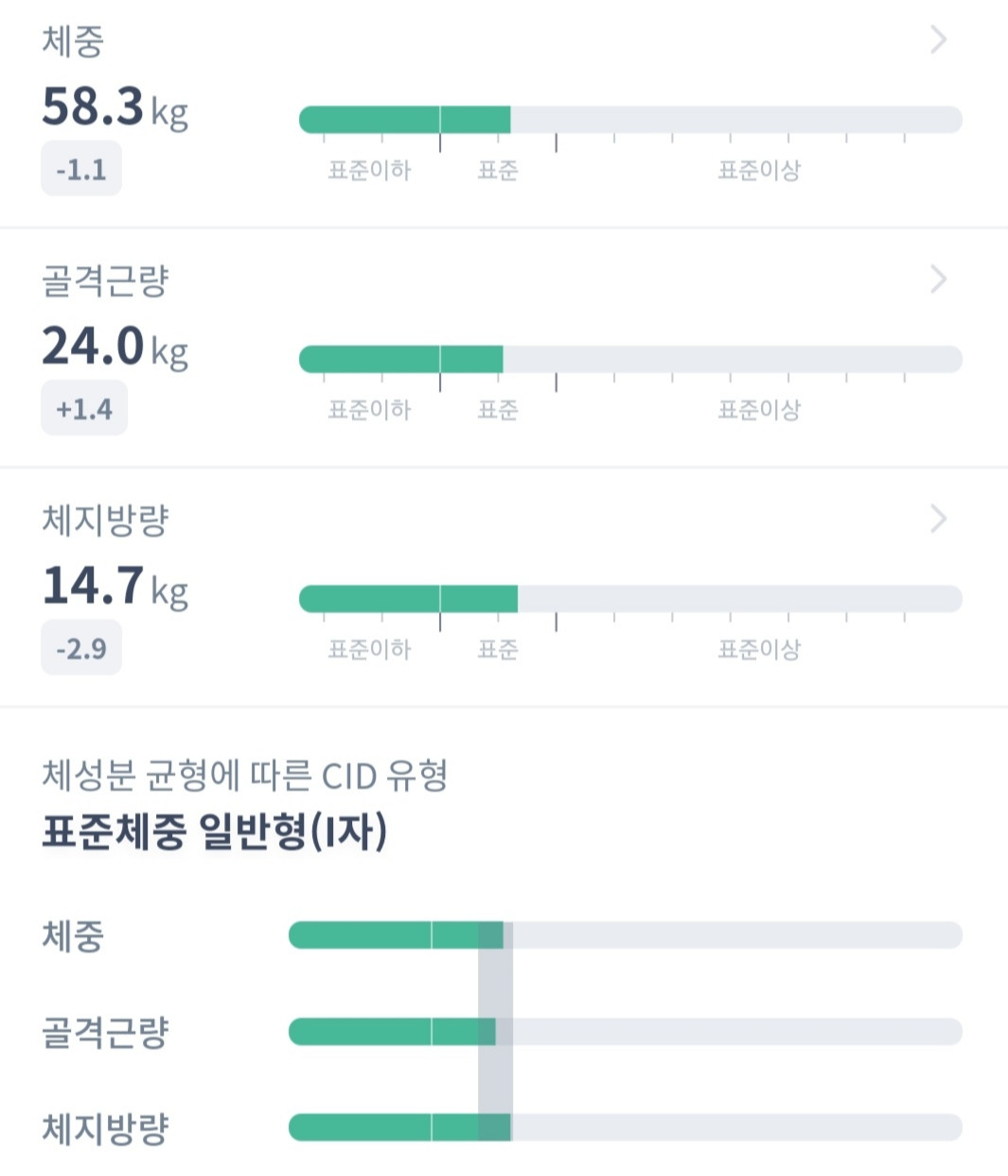Open the 체지방량 detail chevron arrow
The height and width of the screenshot is (1176, 1008).
pos(938,519)
